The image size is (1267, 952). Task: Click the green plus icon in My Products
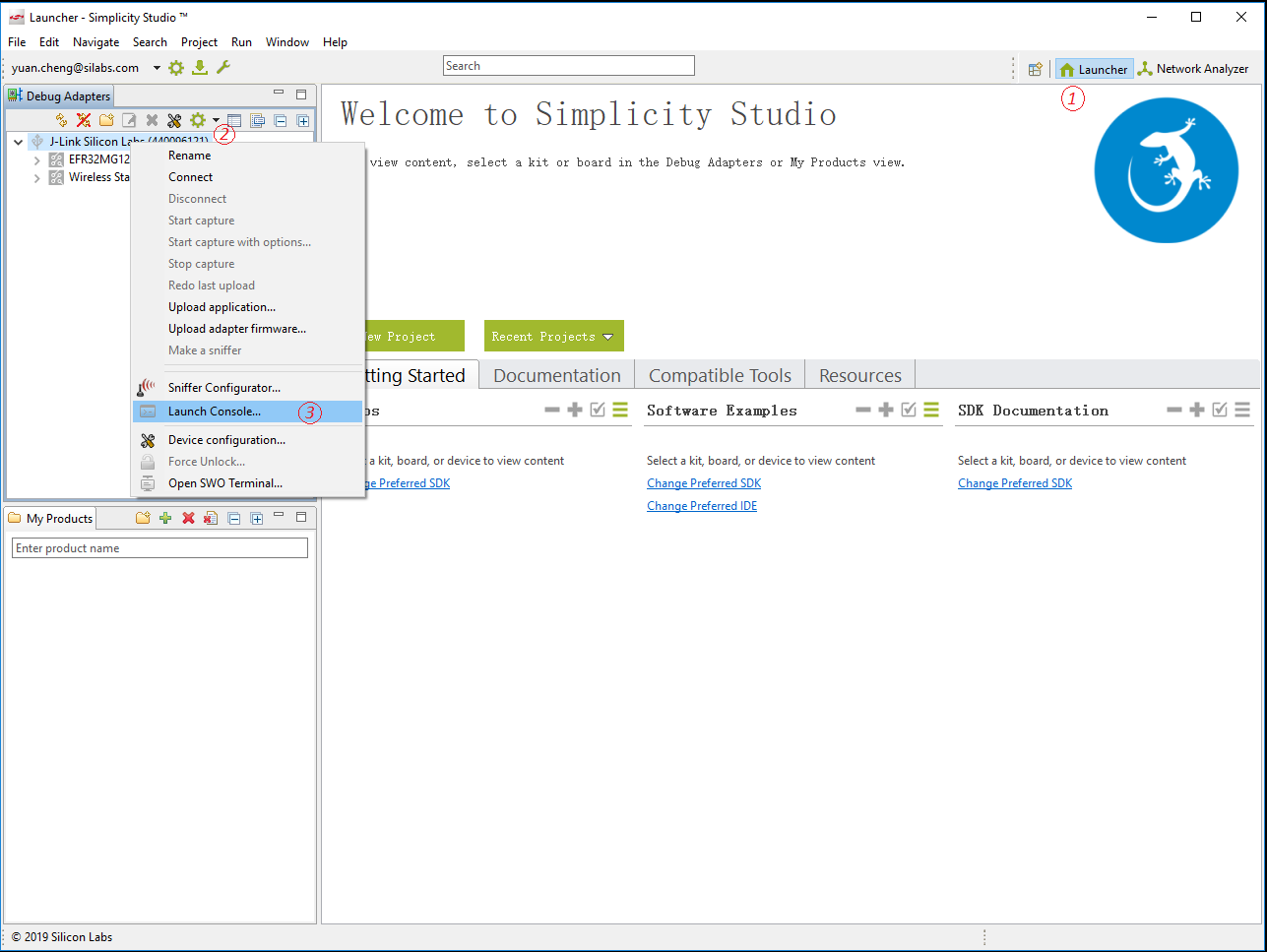point(165,518)
